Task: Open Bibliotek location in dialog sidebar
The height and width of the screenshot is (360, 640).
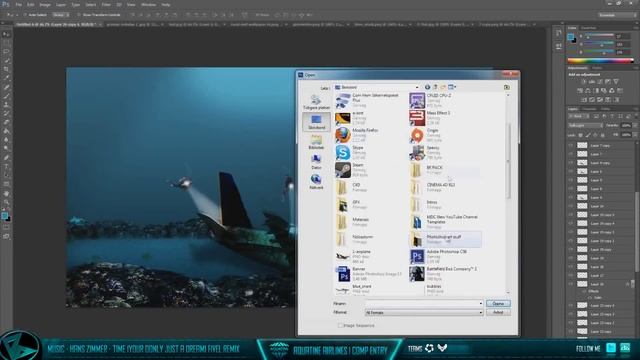Action: click(316, 142)
